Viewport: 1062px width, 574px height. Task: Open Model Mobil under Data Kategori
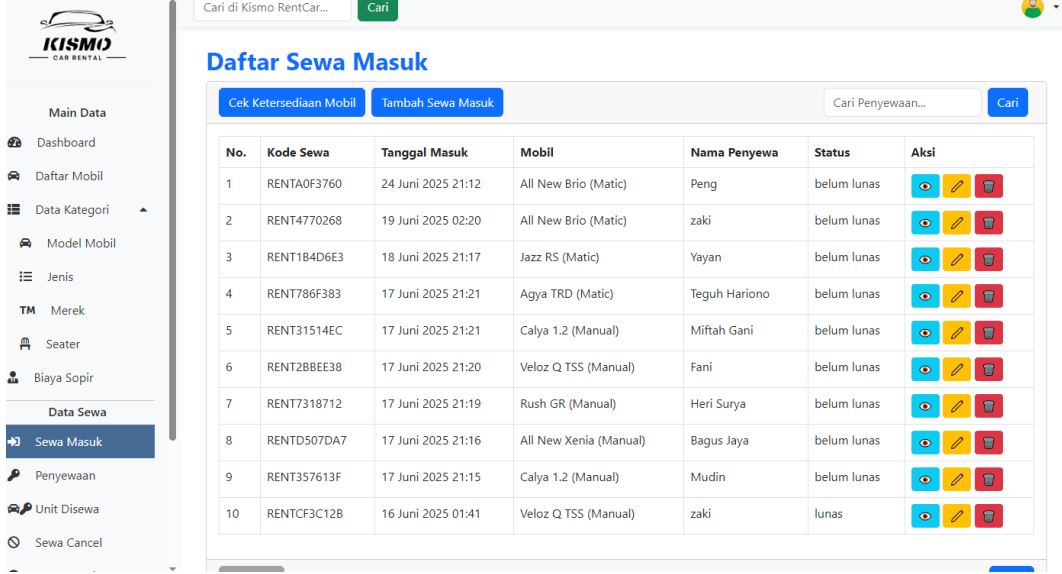[x=88, y=243]
